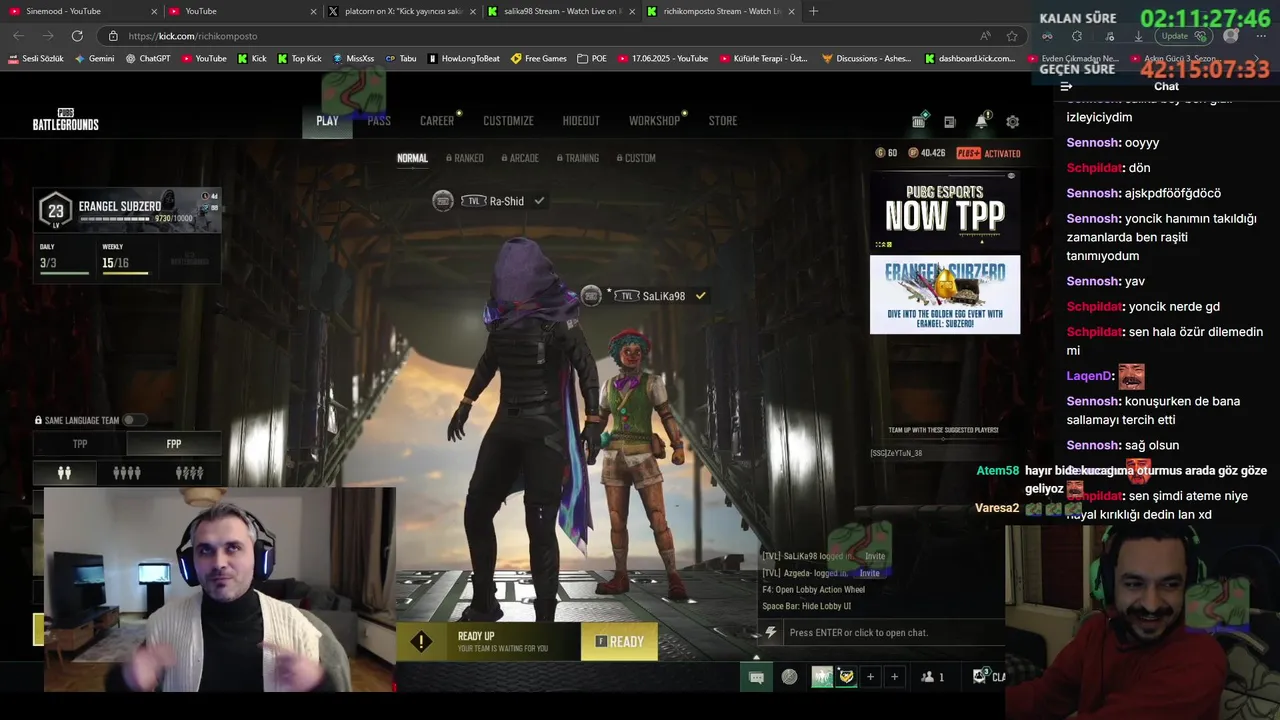Open the PLAY tab in PUBG menu
This screenshot has height=720, width=1280.
click(x=327, y=121)
